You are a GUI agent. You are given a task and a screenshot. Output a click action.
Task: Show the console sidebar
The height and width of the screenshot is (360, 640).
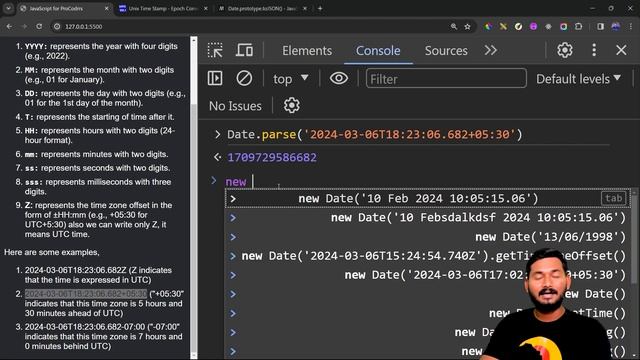(215, 78)
